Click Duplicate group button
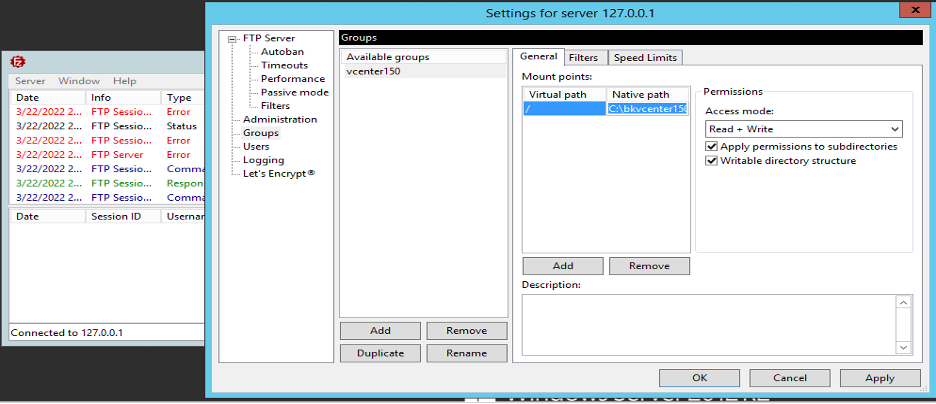The image size is (936, 404). [x=380, y=353]
